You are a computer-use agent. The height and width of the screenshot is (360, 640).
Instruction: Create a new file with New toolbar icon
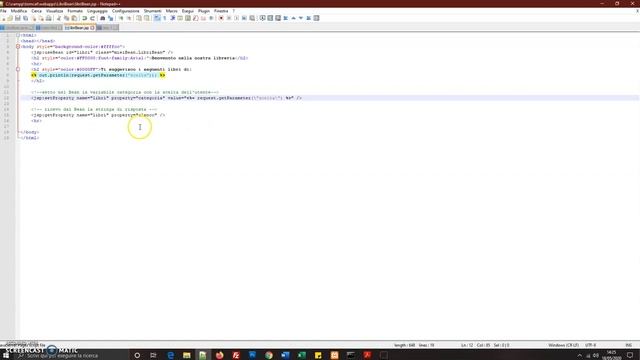(2, 18)
